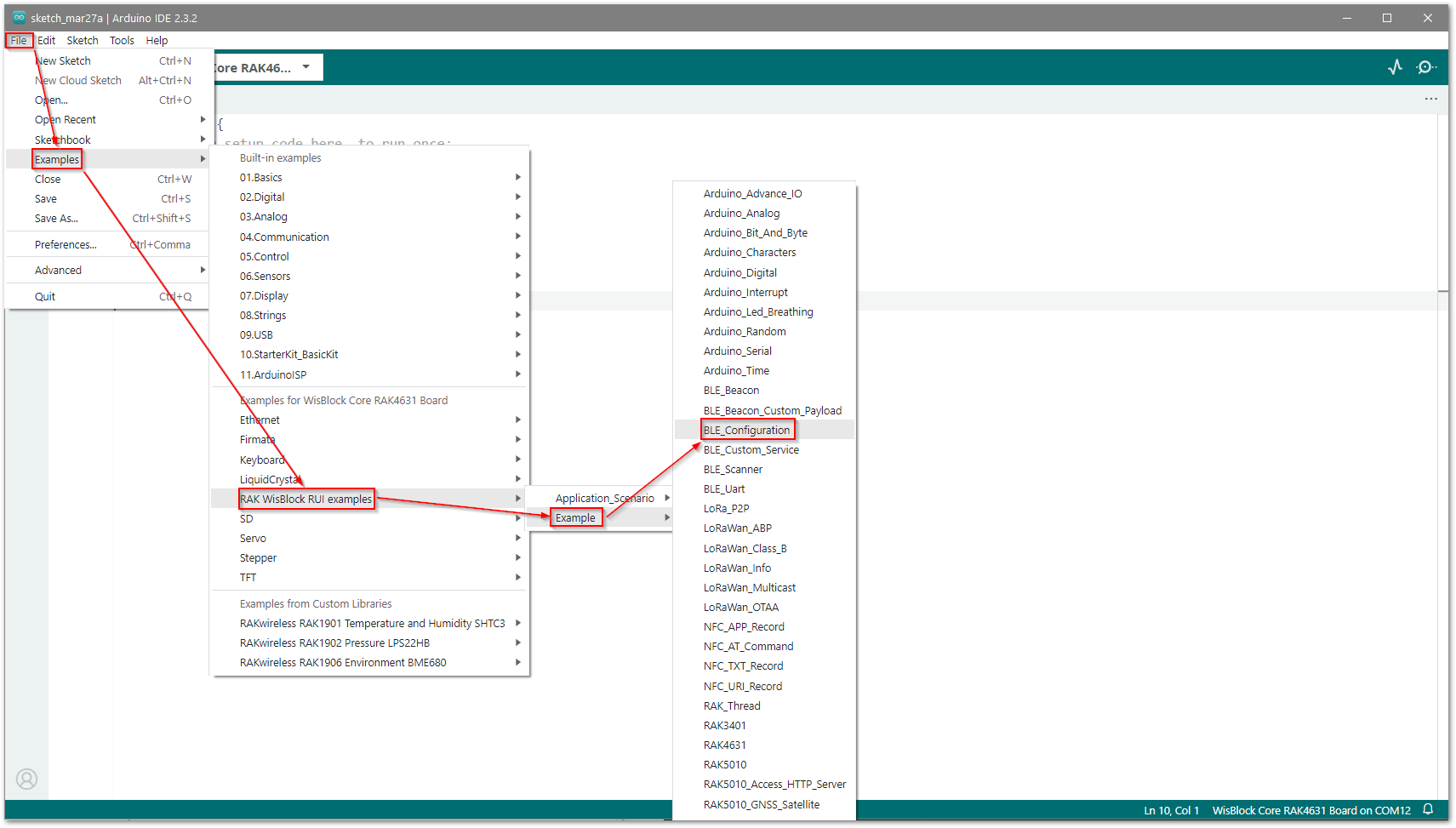Open the File menu

pyautogui.click(x=19, y=40)
